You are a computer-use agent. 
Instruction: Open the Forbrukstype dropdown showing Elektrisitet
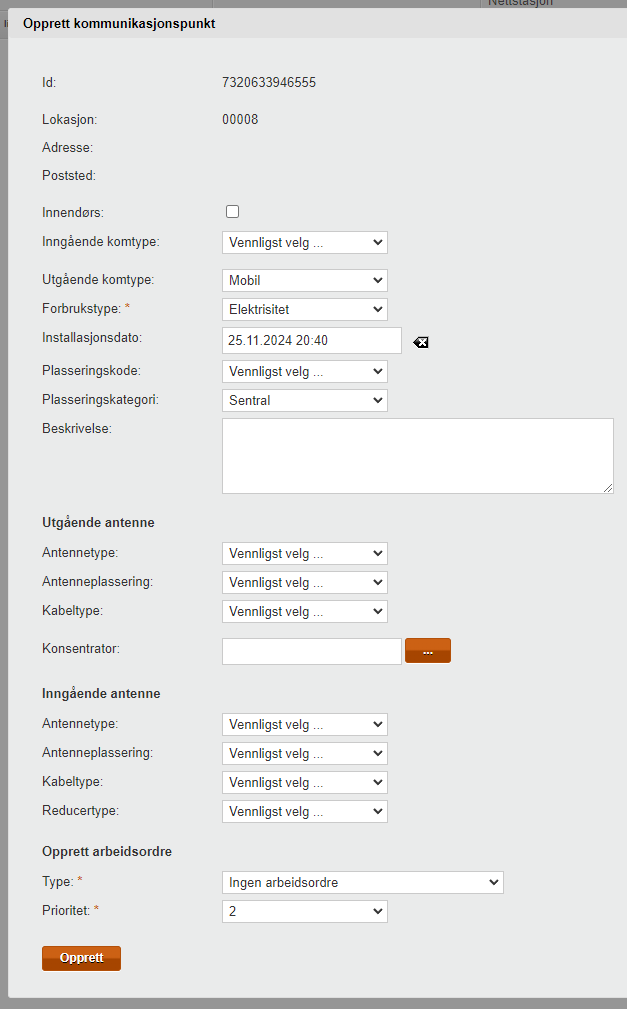click(304, 310)
